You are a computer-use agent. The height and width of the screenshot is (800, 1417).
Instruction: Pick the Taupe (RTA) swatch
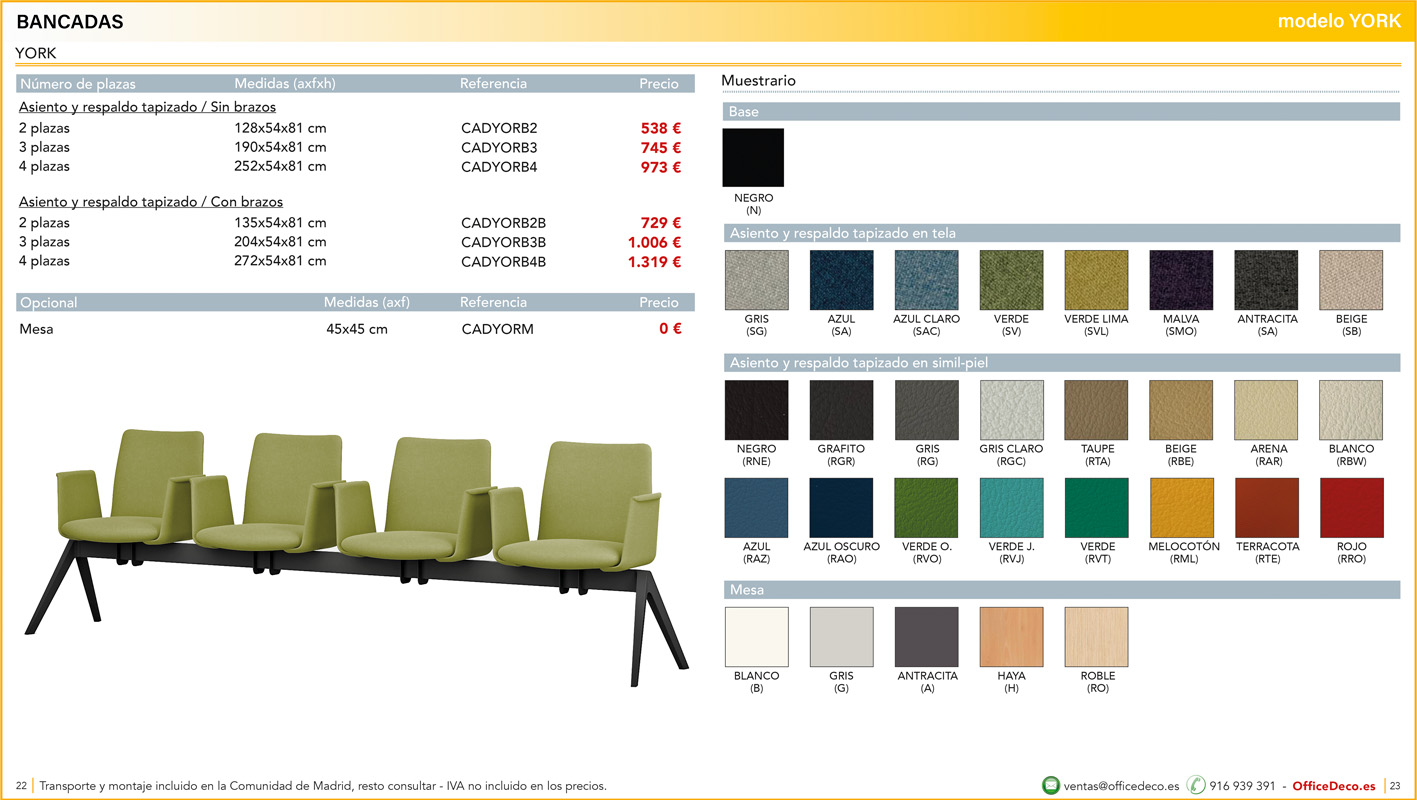(1096, 410)
